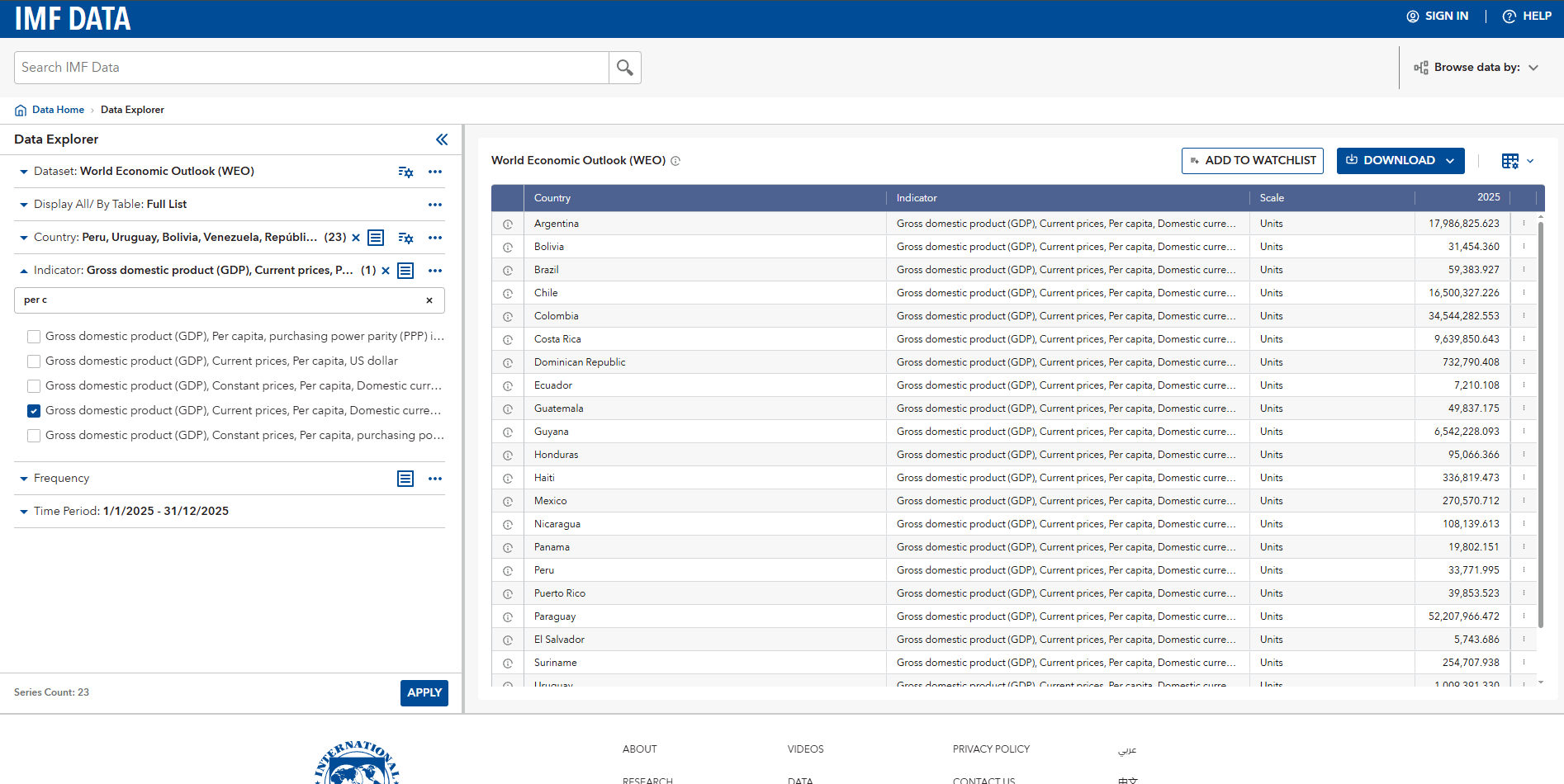Viewport: 1564px width, 784px height.
Task: Check GDP Current prices, Per capita, US dollar
Action: coord(34,361)
